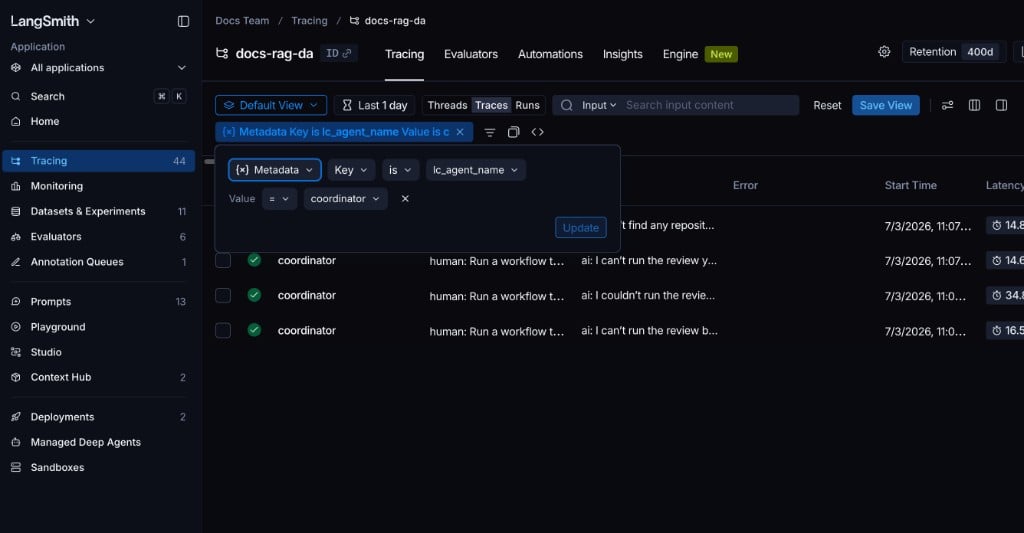Click the Error column header
Image resolution: width=1024 pixels, height=533 pixels.
(745, 186)
